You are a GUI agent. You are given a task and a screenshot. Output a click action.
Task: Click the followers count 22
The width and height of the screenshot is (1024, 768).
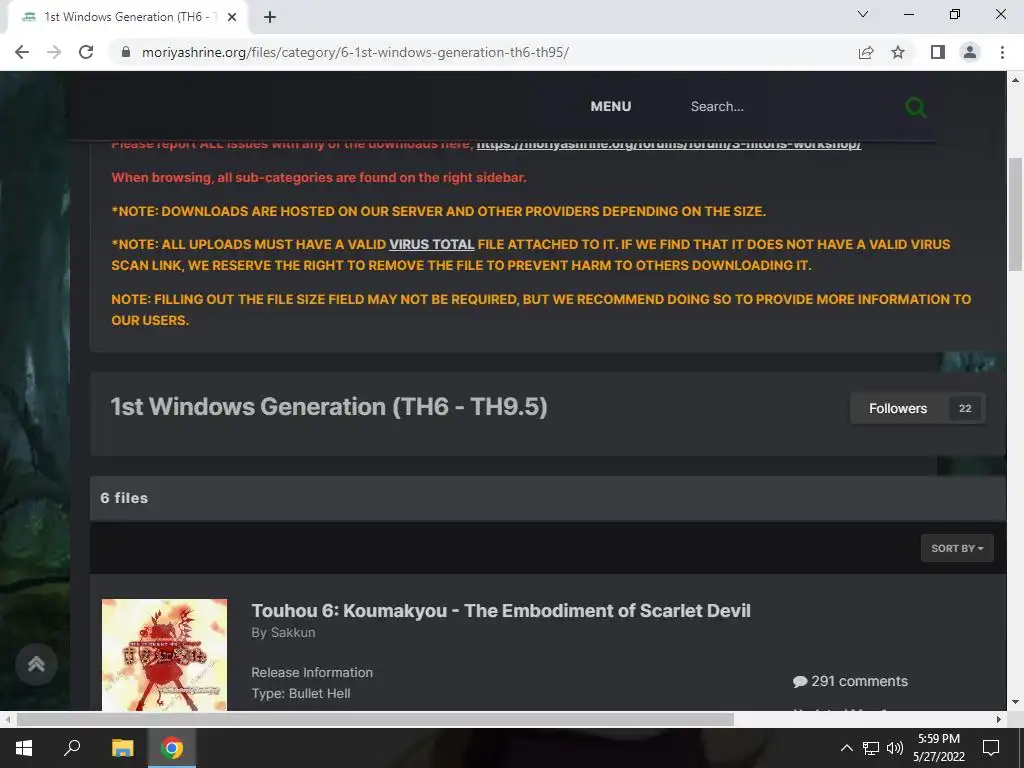pyautogui.click(x=965, y=409)
